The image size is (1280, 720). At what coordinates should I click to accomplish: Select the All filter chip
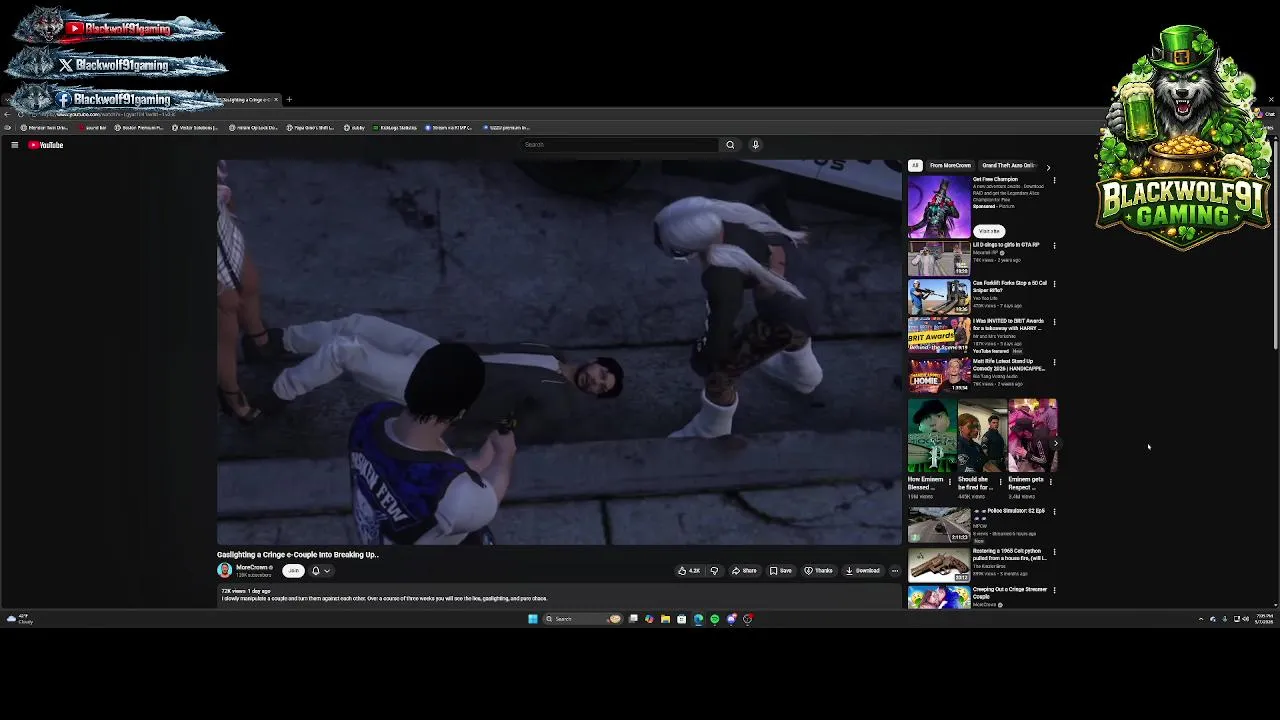(x=914, y=166)
